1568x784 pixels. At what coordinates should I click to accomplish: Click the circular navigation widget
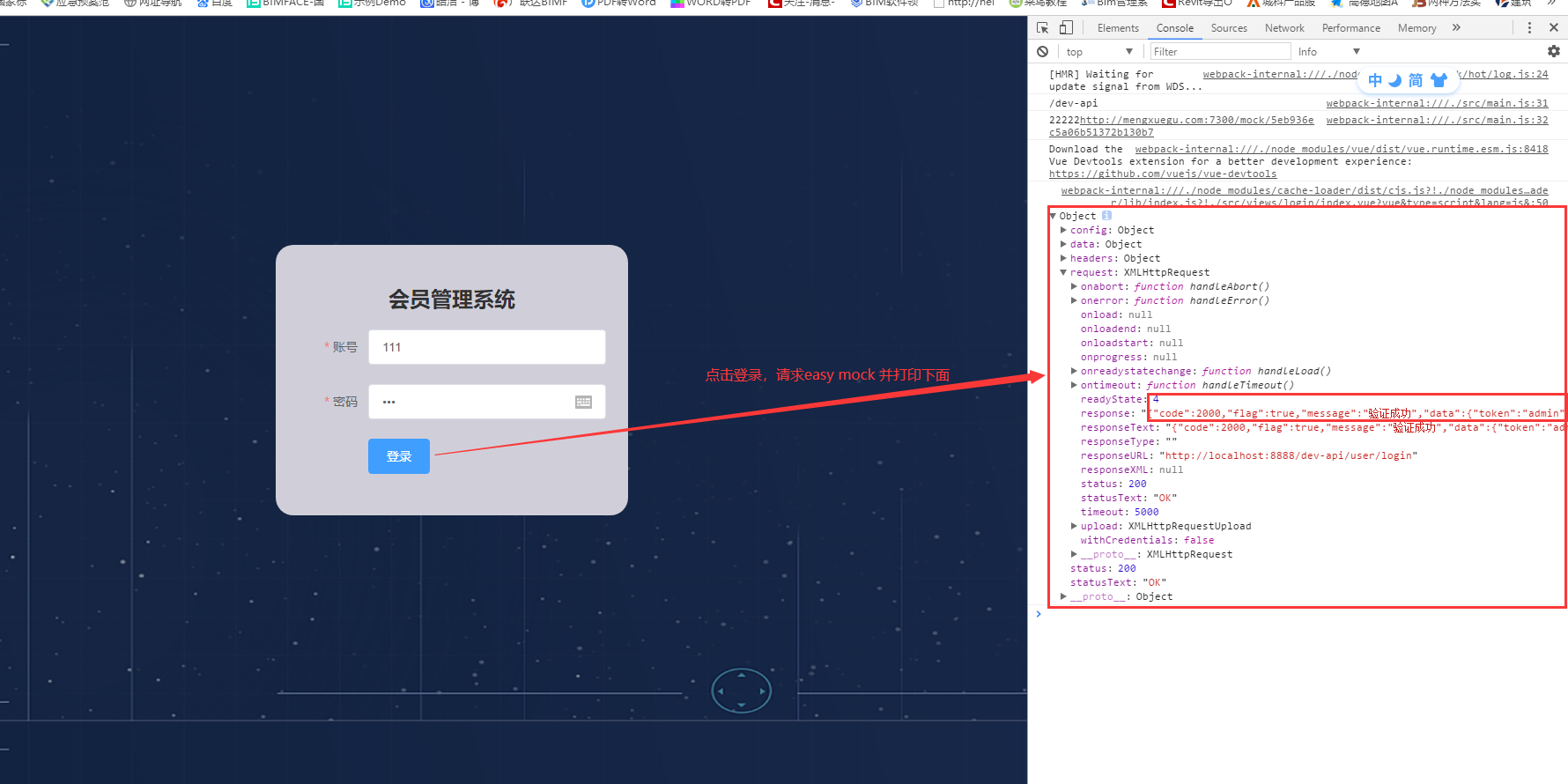click(742, 692)
